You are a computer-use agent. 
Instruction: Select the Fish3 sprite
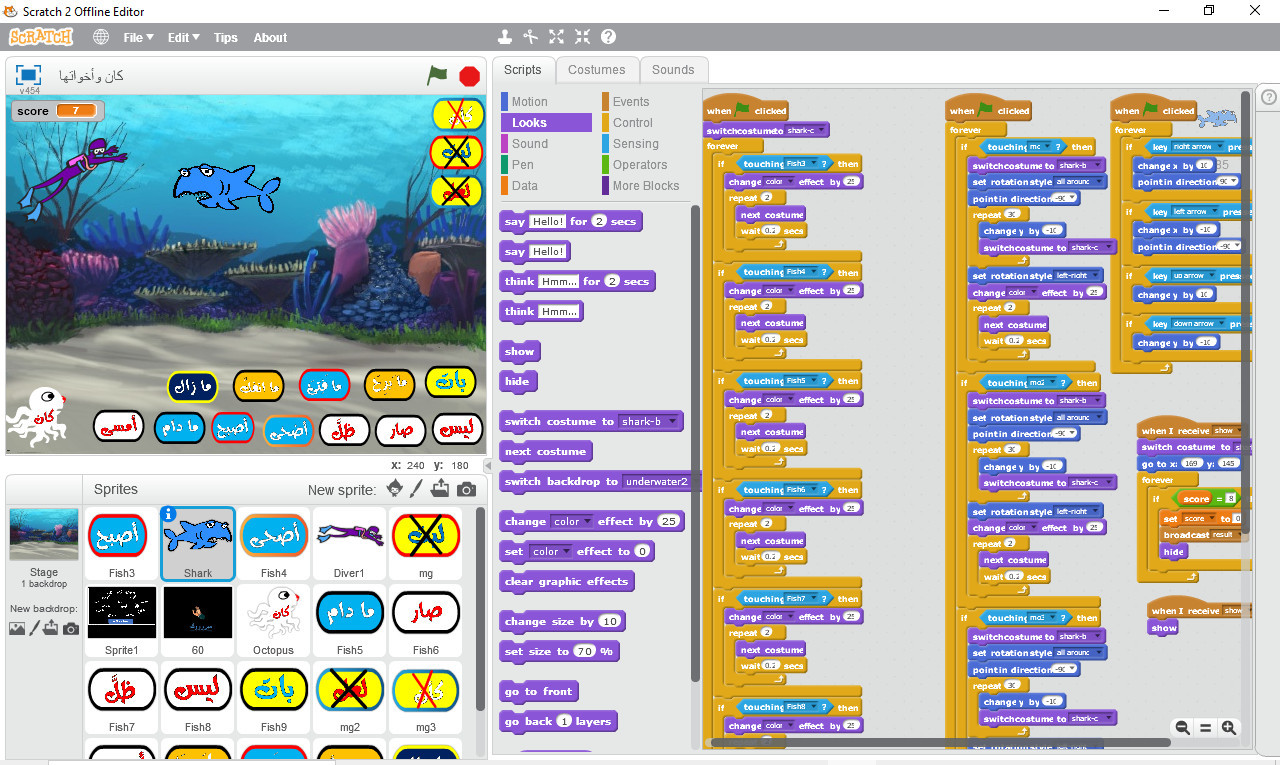click(x=122, y=543)
